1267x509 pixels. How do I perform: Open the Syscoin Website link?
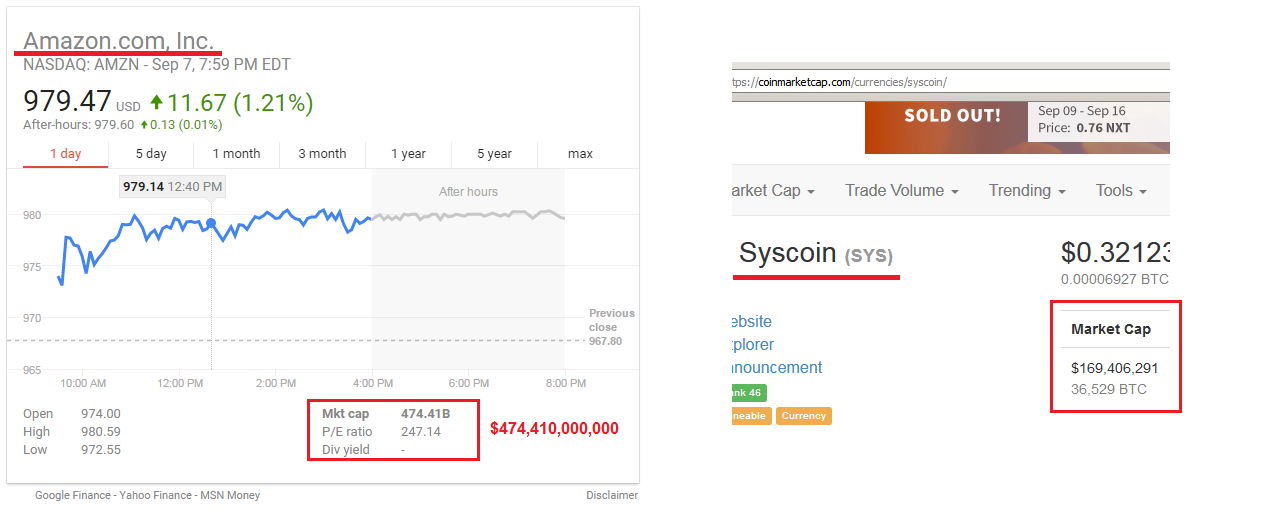[x=752, y=321]
